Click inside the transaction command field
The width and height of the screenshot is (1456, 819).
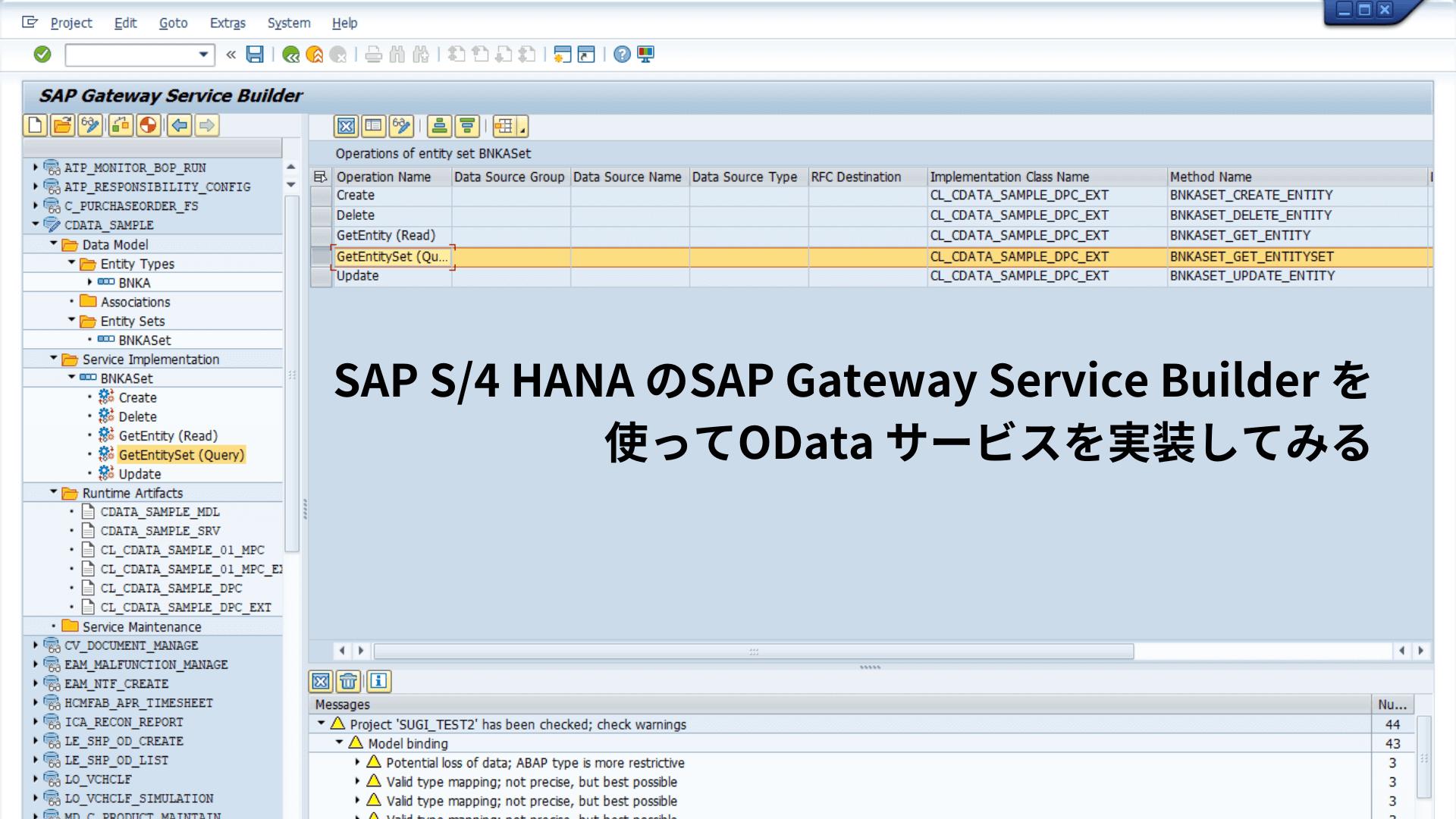pyautogui.click(x=131, y=54)
